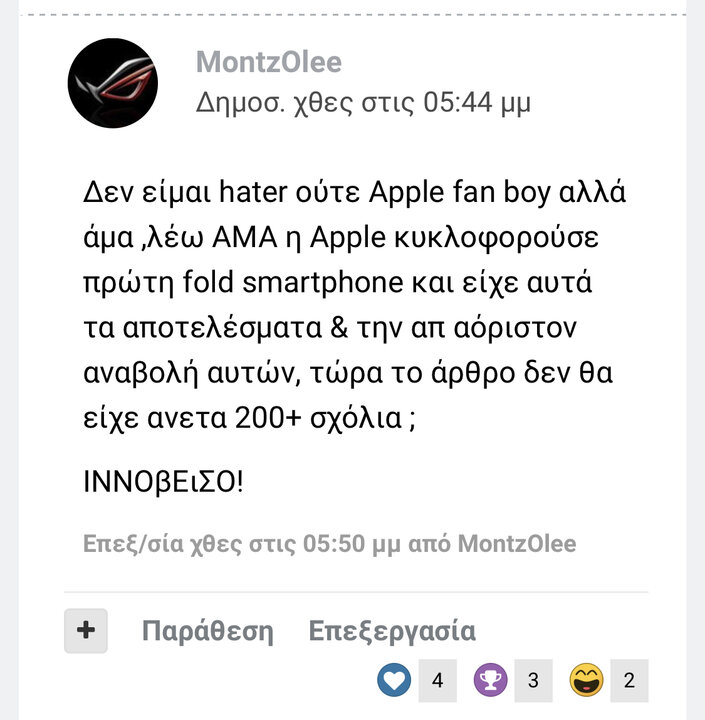Click the 200+ σχόλια text
The height and width of the screenshot is (720, 705).
pos(318,418)
